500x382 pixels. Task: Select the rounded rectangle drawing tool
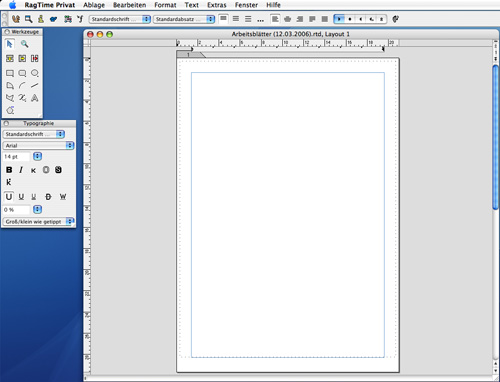point(22,73)
